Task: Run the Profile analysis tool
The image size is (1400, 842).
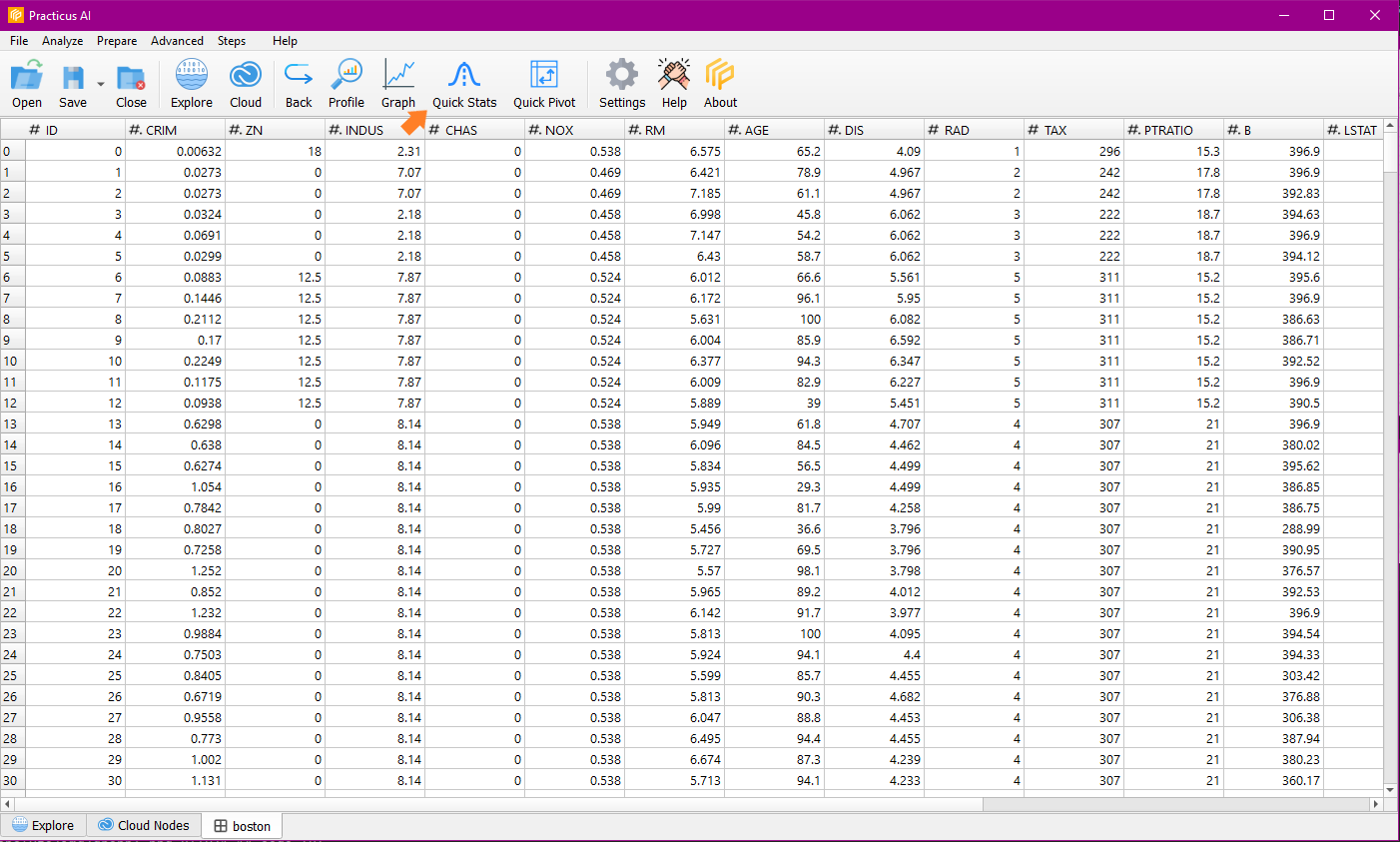Action: [347, 84]
